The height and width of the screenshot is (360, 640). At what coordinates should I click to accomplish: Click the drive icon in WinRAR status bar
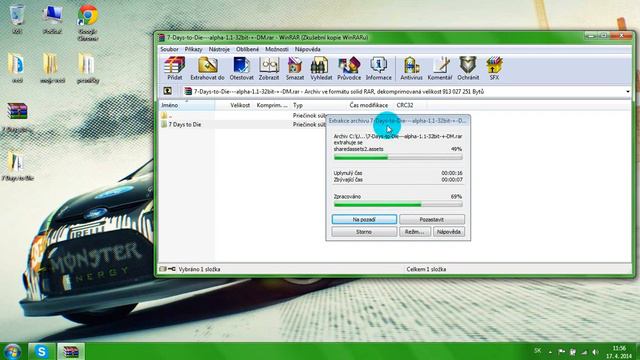pyautogui.click(x=162, y=269)
